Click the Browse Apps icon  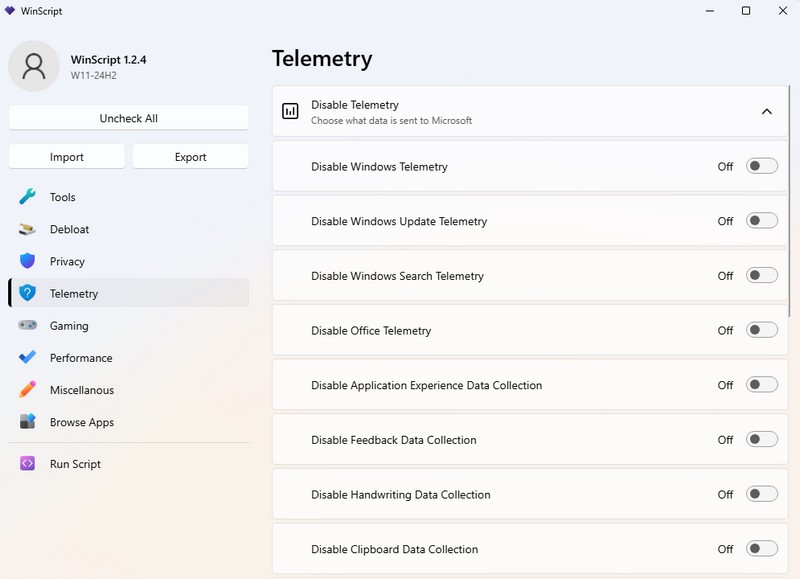pos(28,422)
